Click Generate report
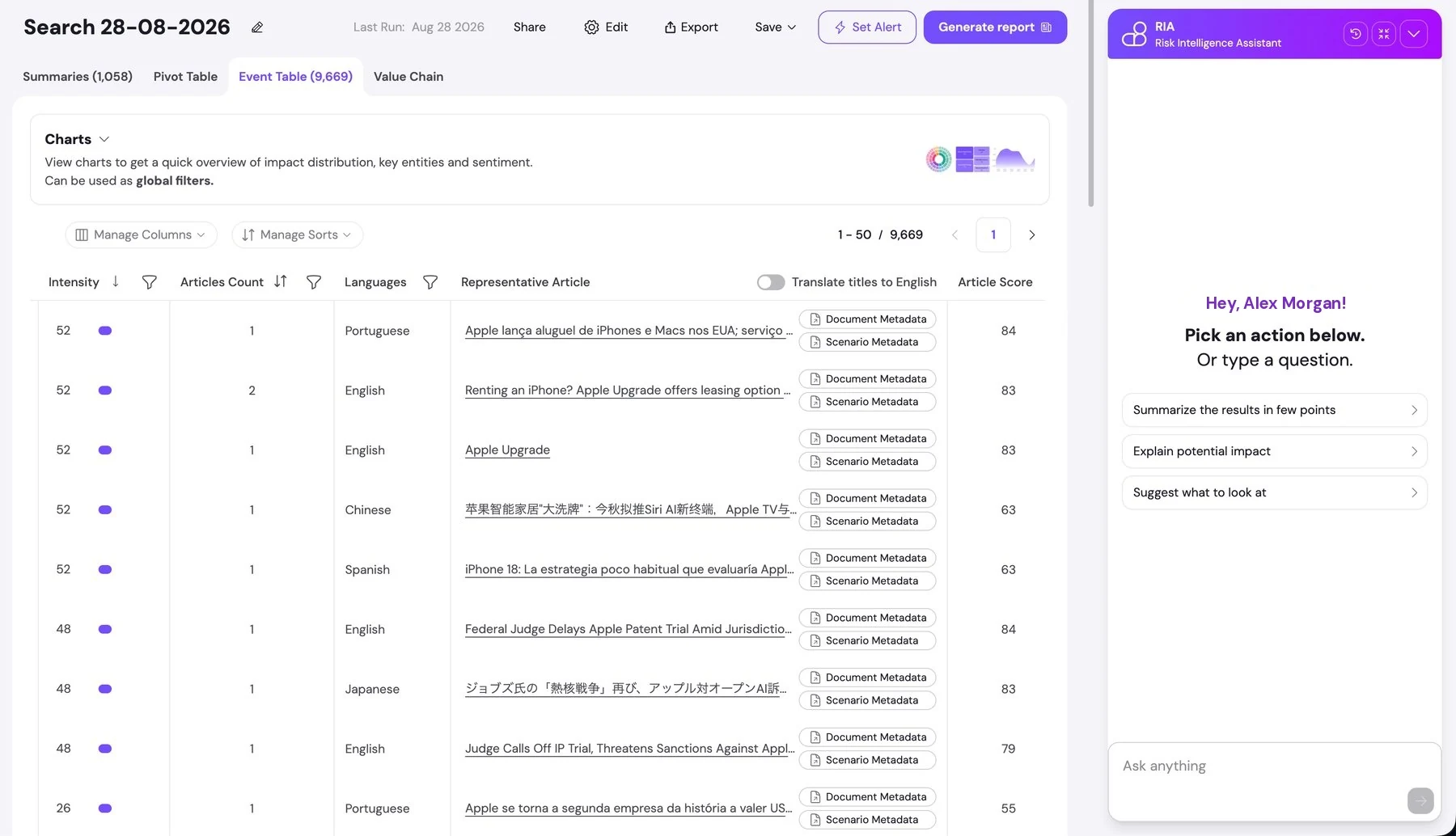Screen dimensions: 1456x836 click(995, 27)
